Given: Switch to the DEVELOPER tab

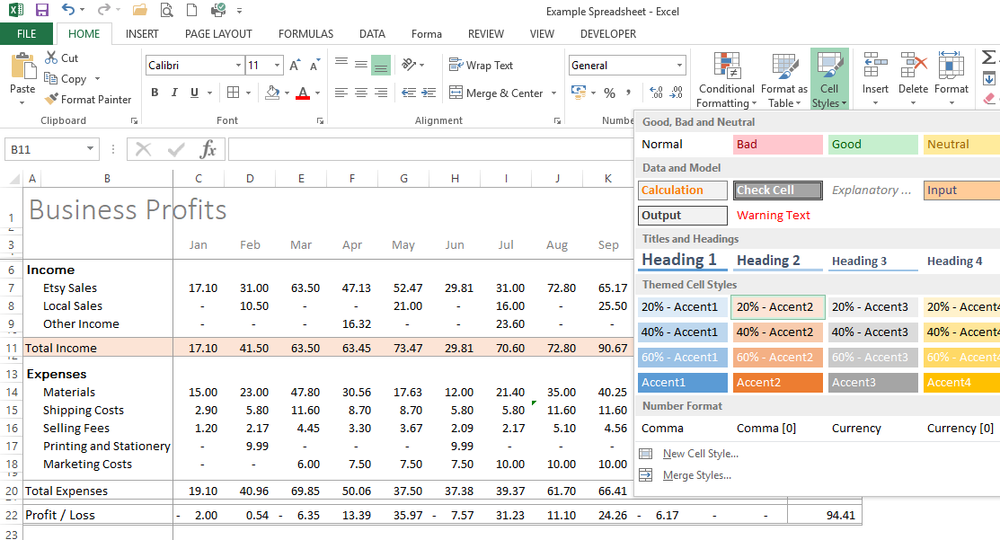Looking at the screenshot, I should point(608,34).
